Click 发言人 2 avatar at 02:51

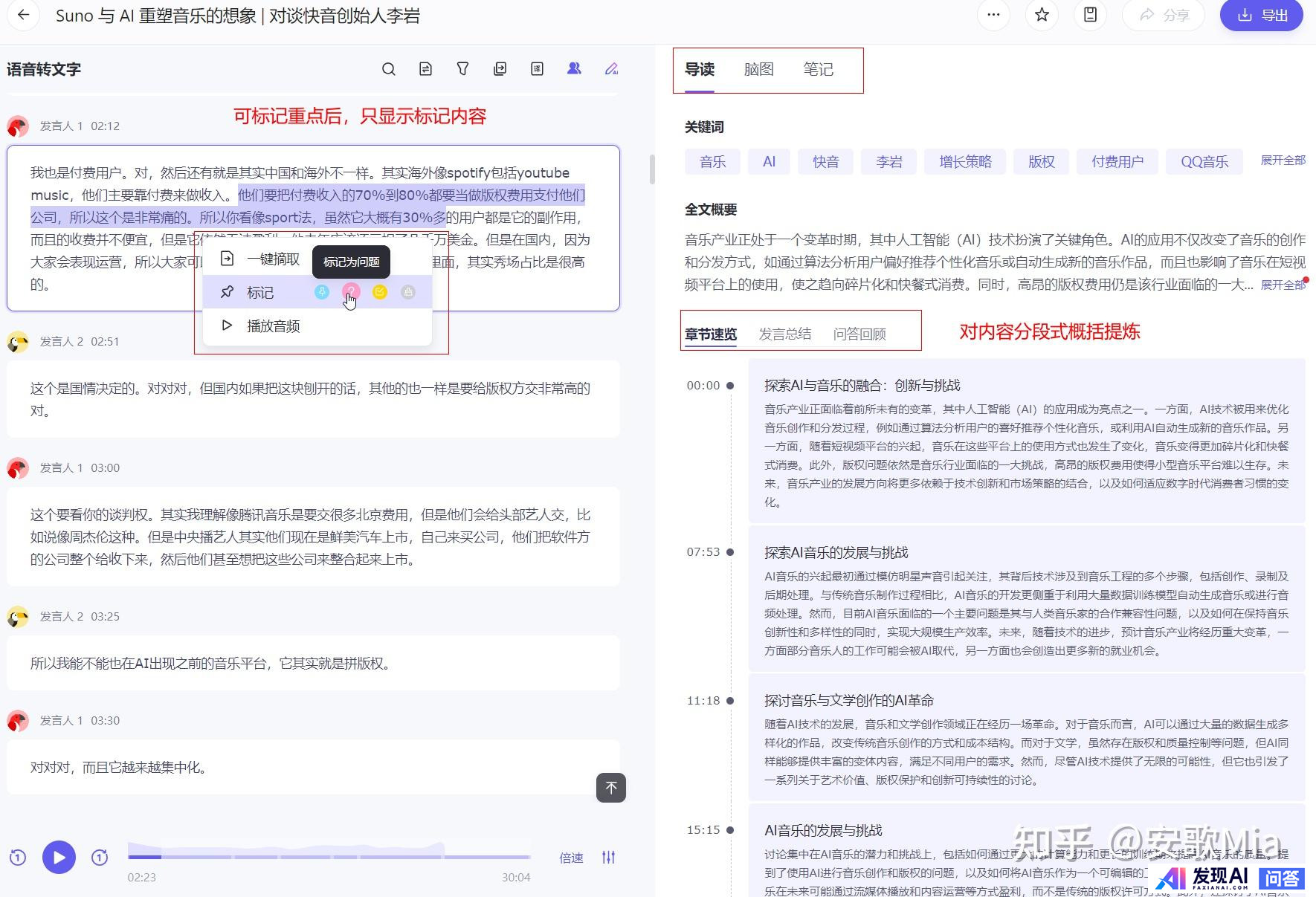(x=18, y=342)
